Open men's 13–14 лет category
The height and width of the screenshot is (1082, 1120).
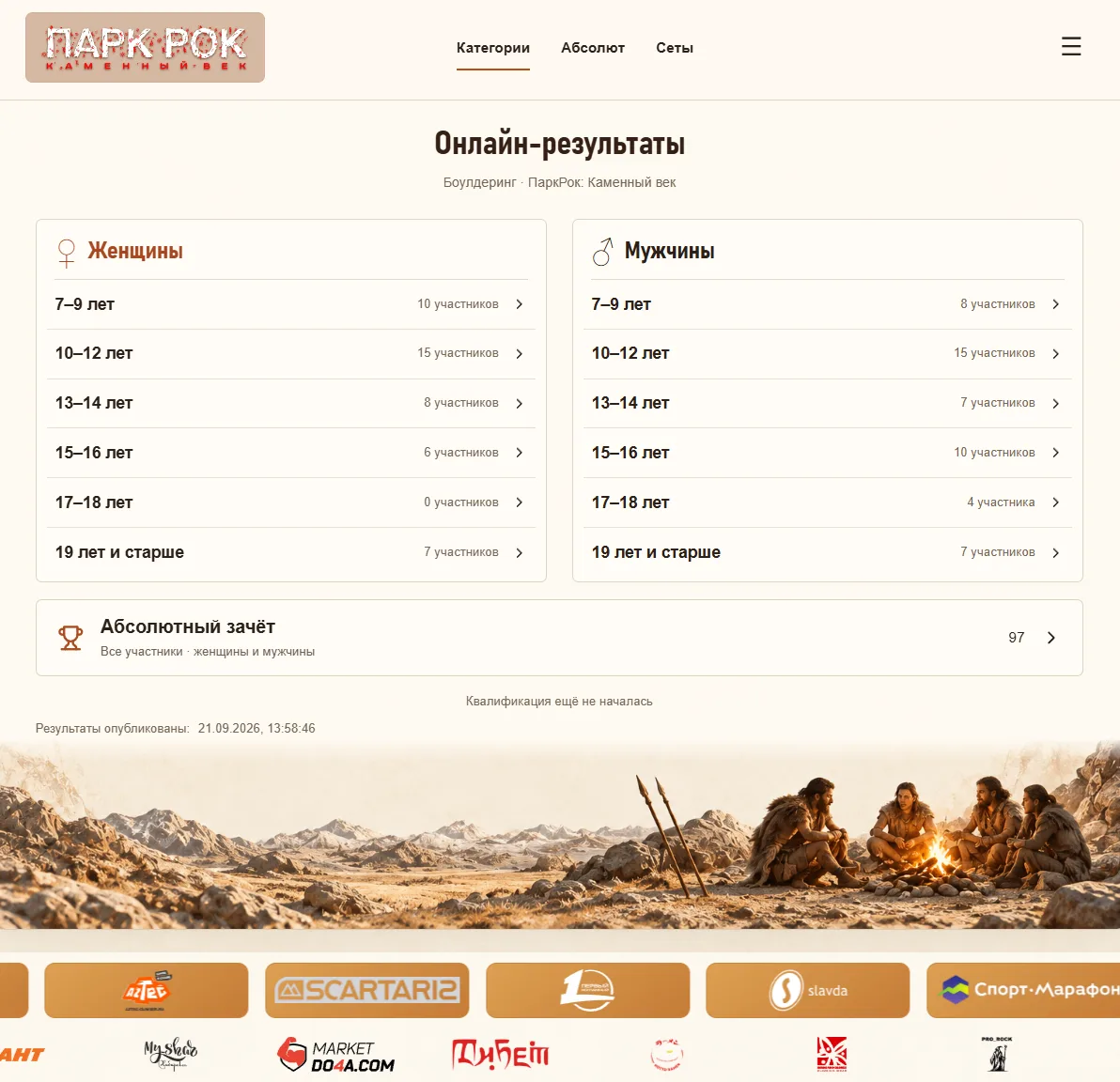828,404
